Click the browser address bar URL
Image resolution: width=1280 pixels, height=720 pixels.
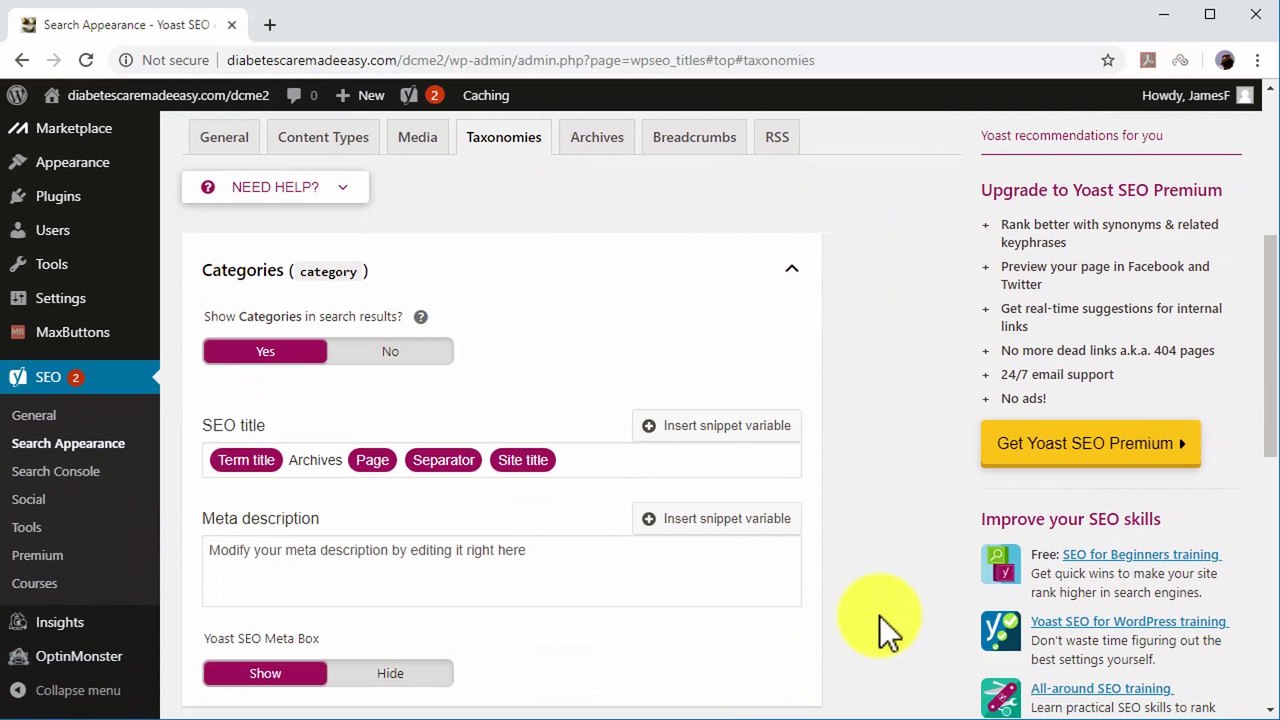[521, 60]
